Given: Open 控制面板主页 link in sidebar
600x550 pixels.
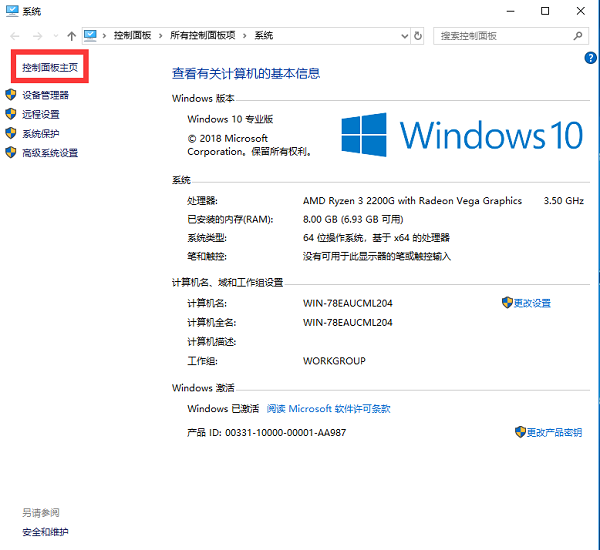Looking at the screenshot, I should tap(50, 68).
